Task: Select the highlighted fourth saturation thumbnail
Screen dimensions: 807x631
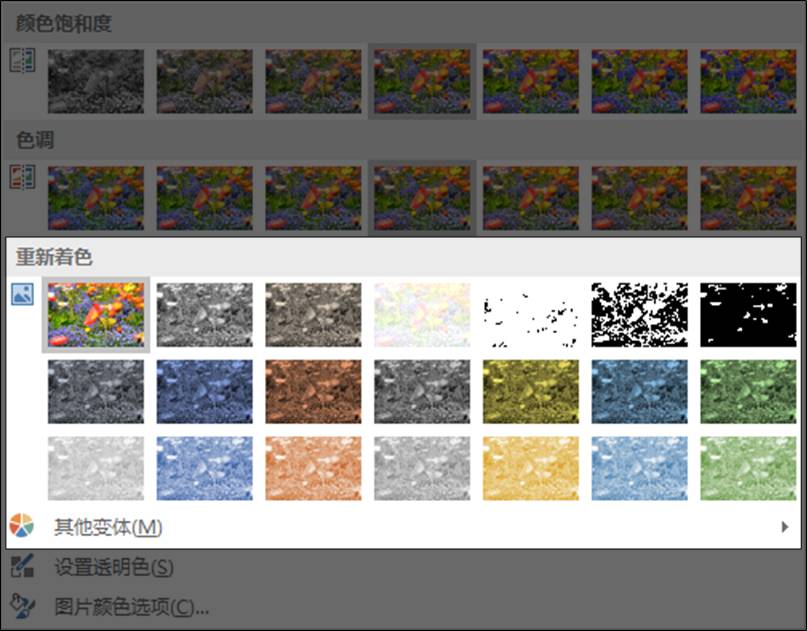Action: [x=422, y=81]
